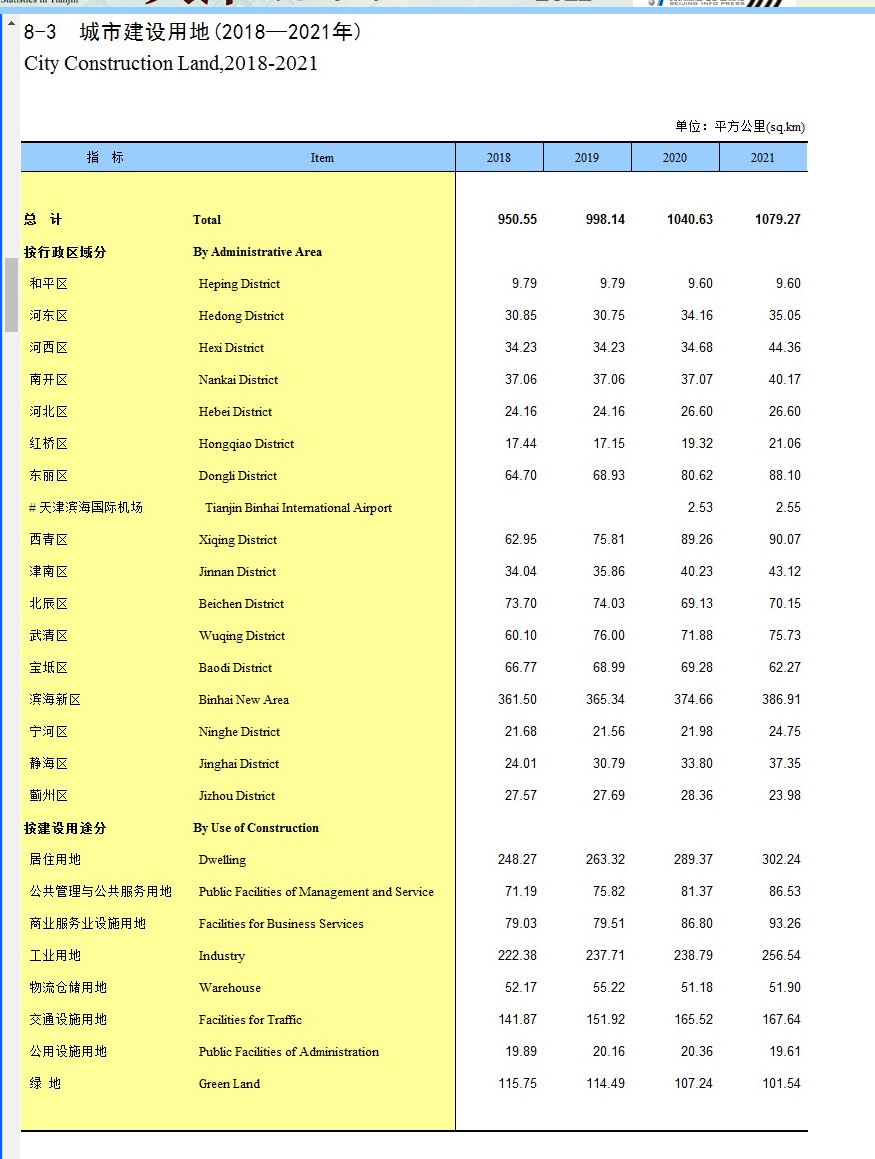Select Green Land 2018 value 115.75

[517, 1084]
